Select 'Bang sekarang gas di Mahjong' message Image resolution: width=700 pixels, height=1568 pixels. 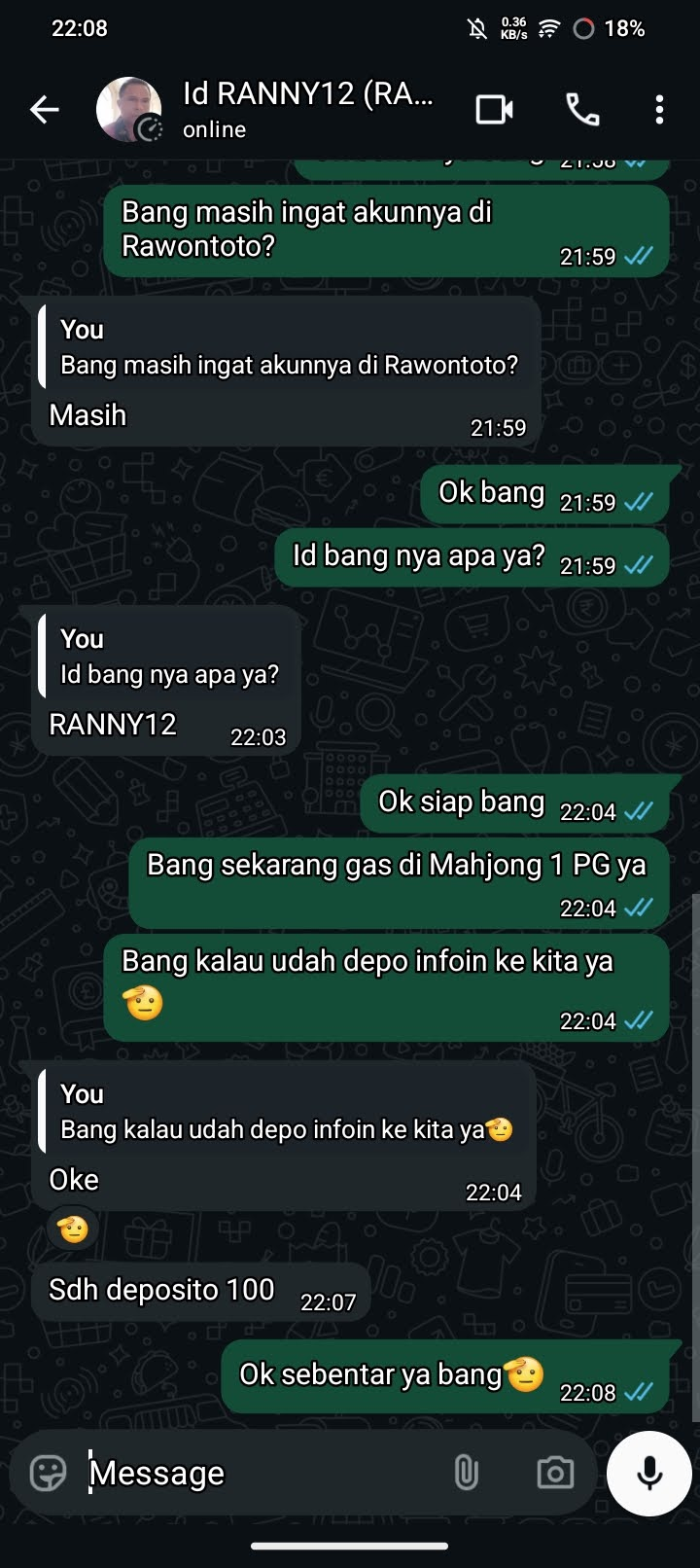pyautogui.click(x=399, y=883)
